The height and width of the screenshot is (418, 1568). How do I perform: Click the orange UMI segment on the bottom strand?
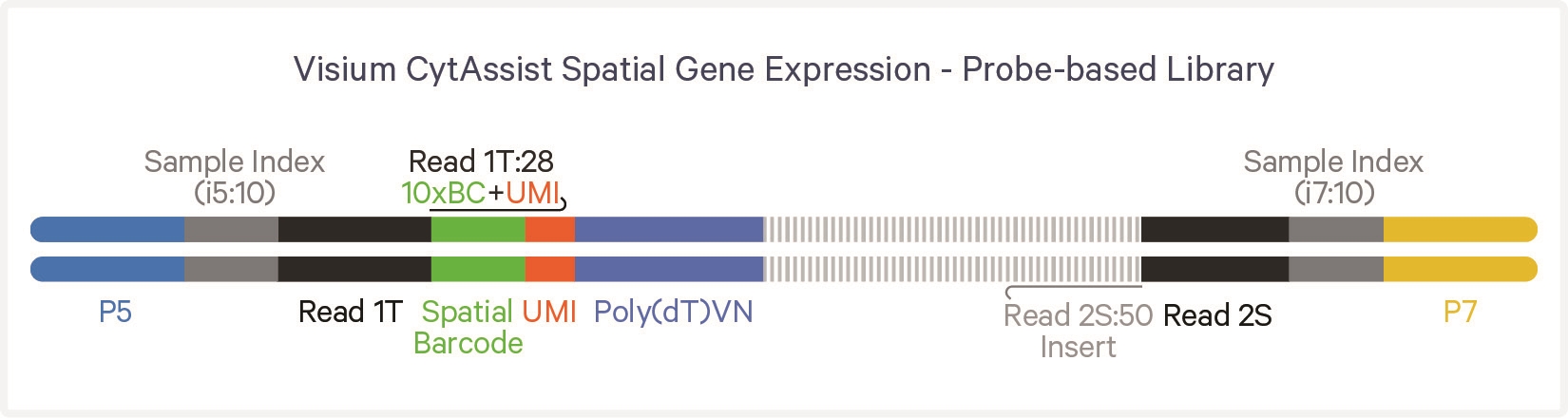coord(549,269)
